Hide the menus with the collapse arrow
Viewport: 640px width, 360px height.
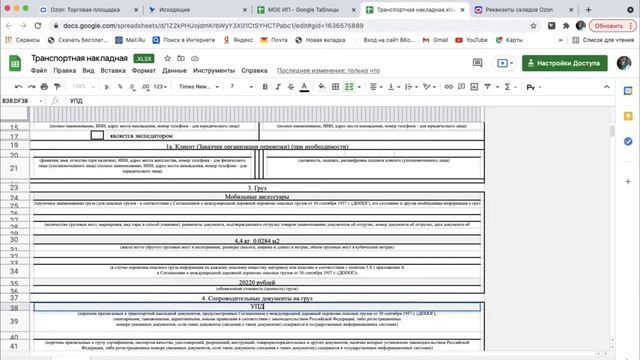(x=607, y=87)
